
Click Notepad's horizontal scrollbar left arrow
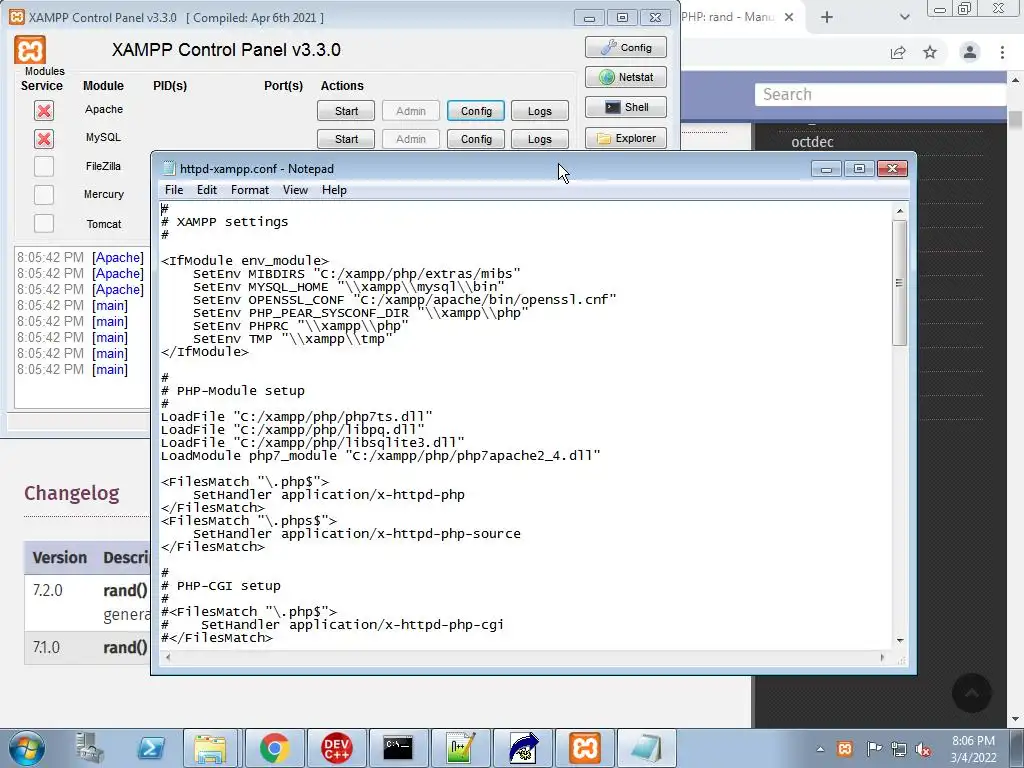[168, 658]
